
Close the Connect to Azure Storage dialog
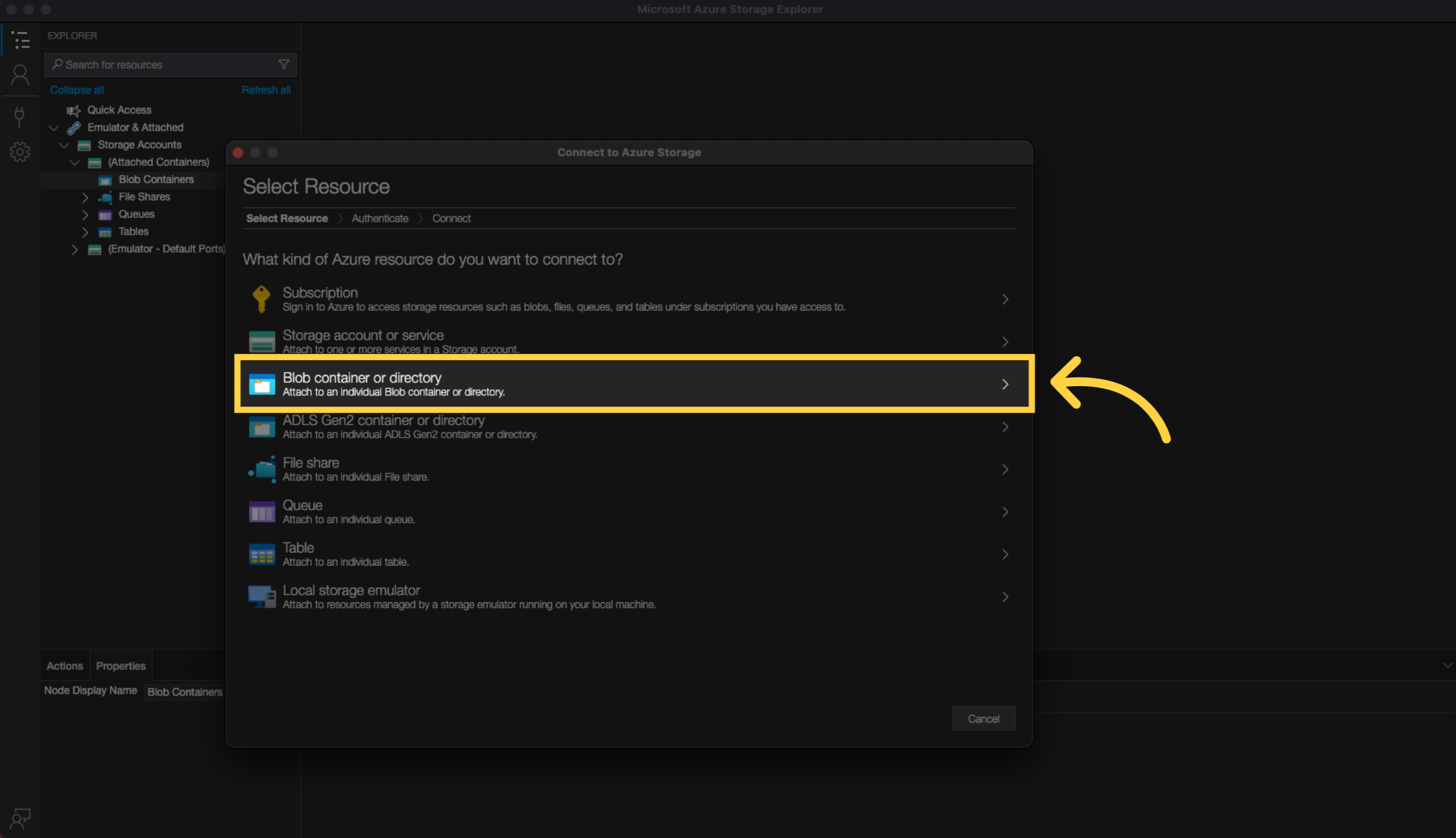coord(238,153)
